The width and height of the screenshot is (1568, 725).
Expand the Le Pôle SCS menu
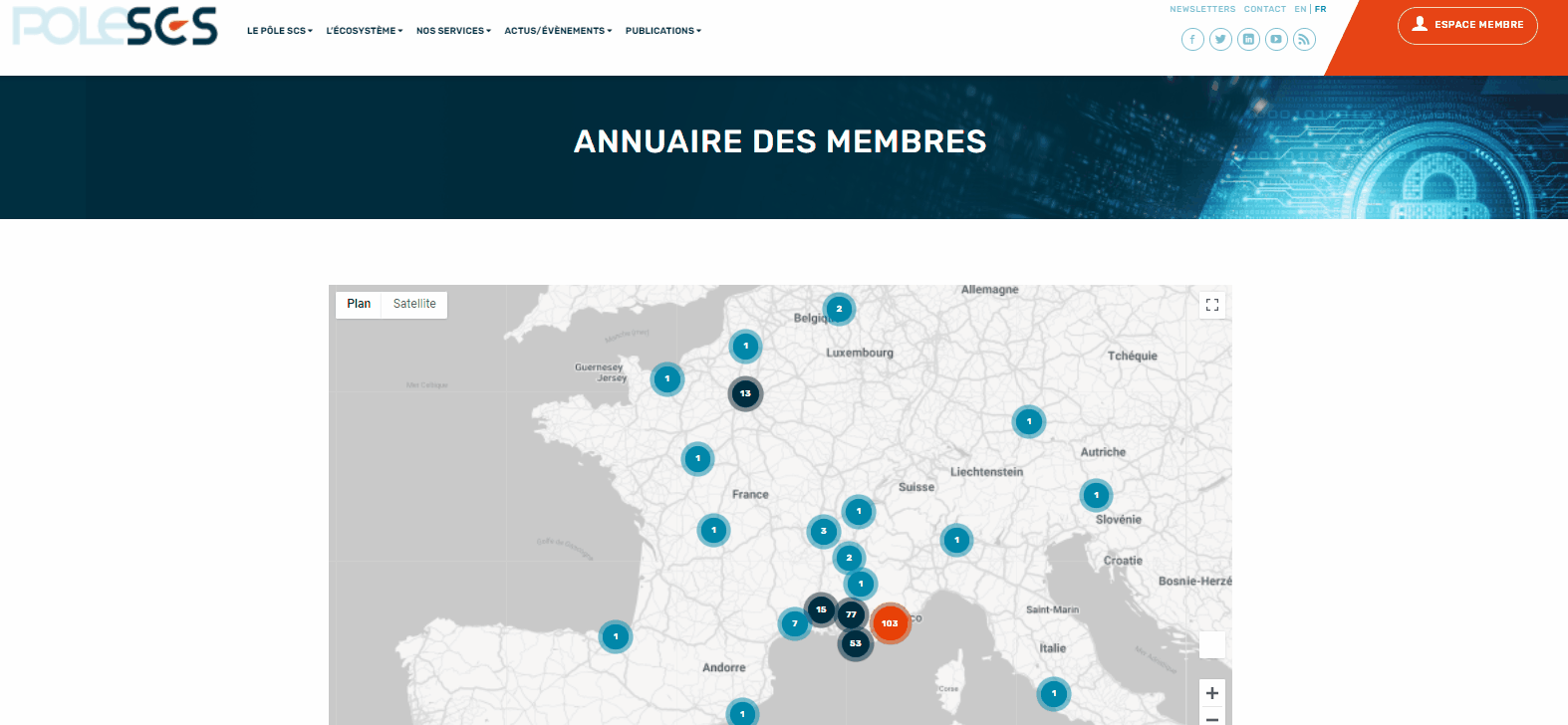279,31
